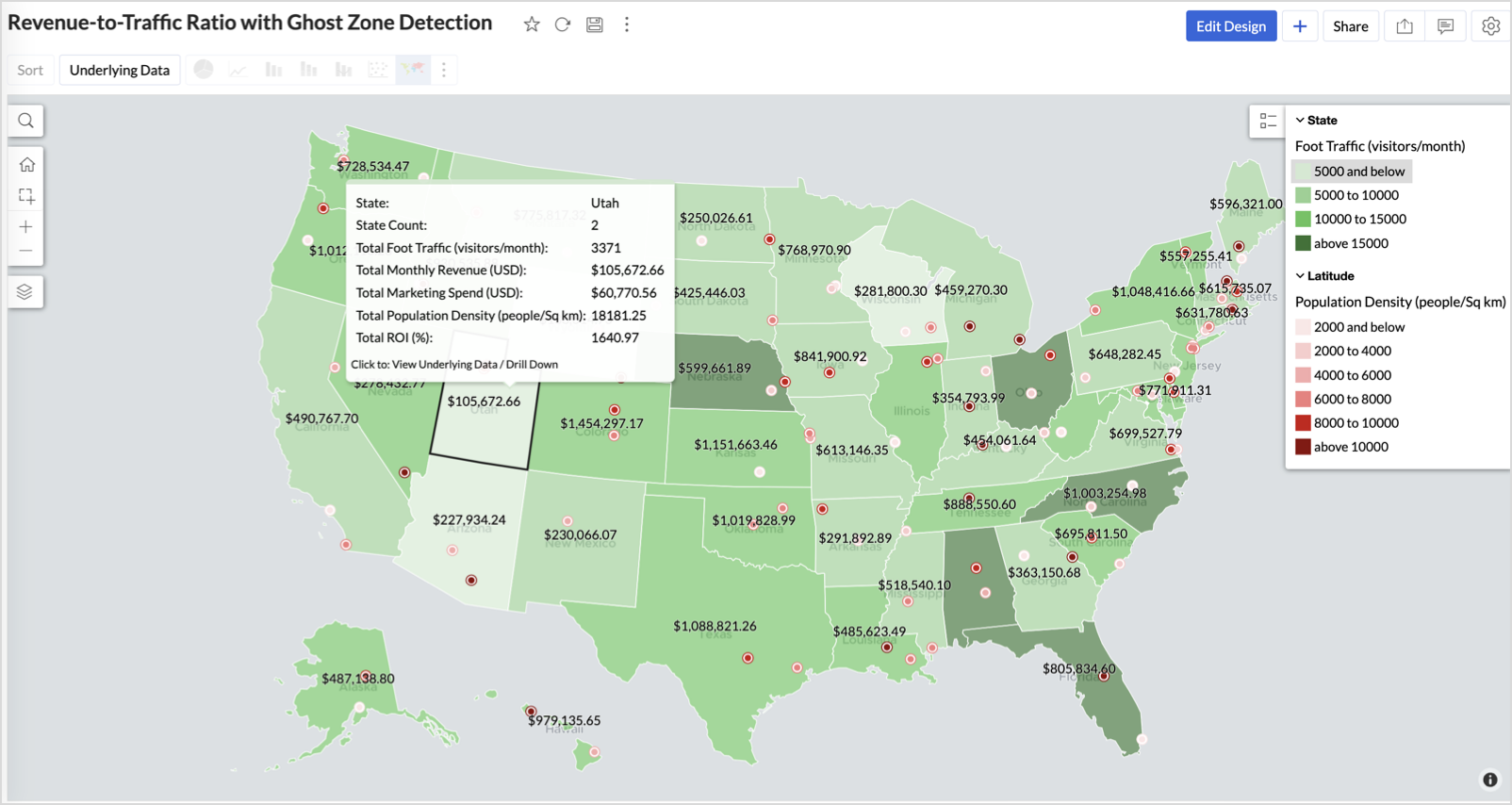Screen dimensions: 1512x805
Task: Toggle '8000 to 10000' density legend
Action: tap(1348, 423)
